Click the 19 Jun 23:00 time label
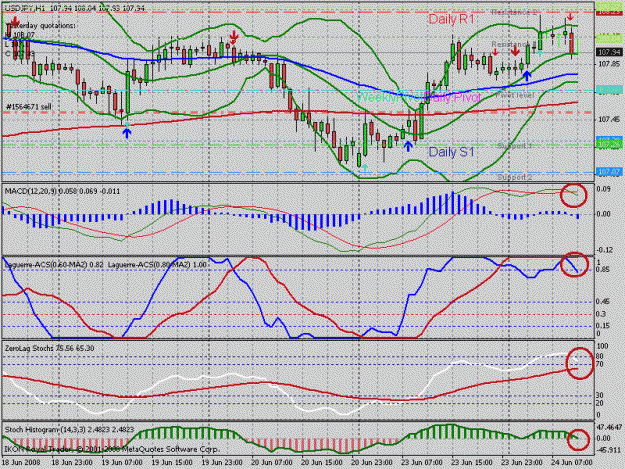The height and width of the screenshot is (469, 625). coord(222,463)
